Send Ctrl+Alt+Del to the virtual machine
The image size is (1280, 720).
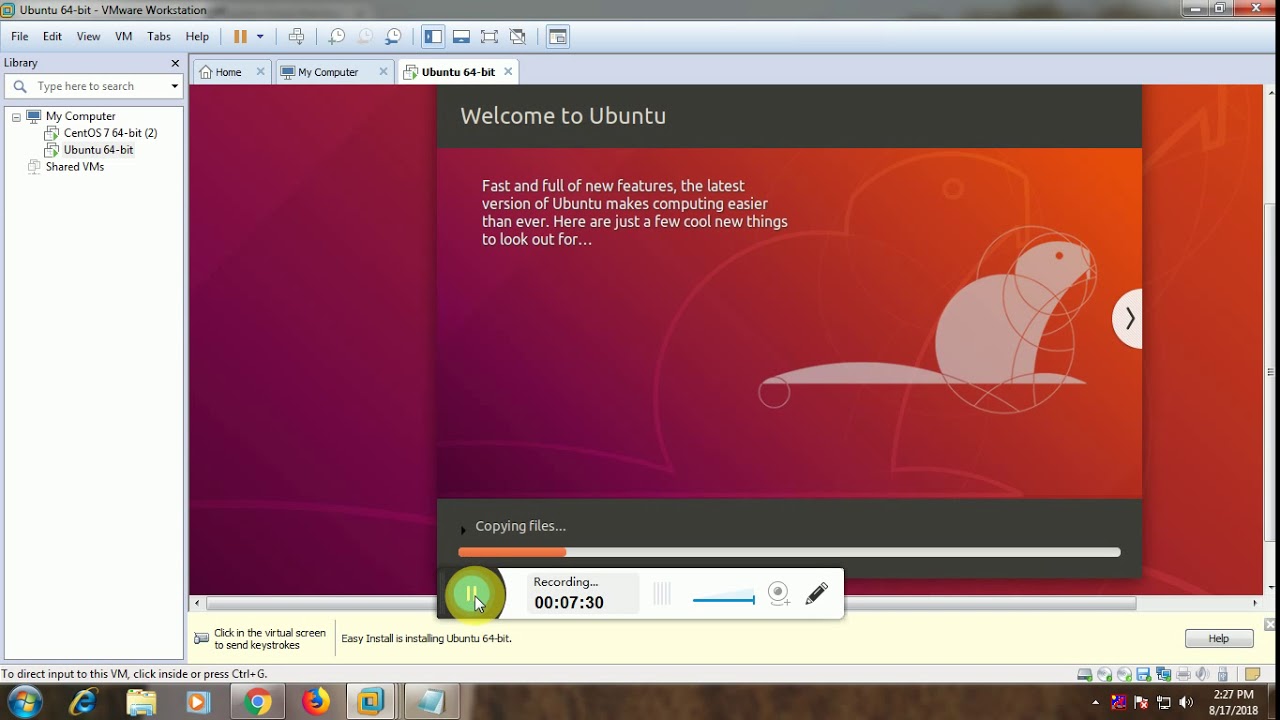pos(296,36)
